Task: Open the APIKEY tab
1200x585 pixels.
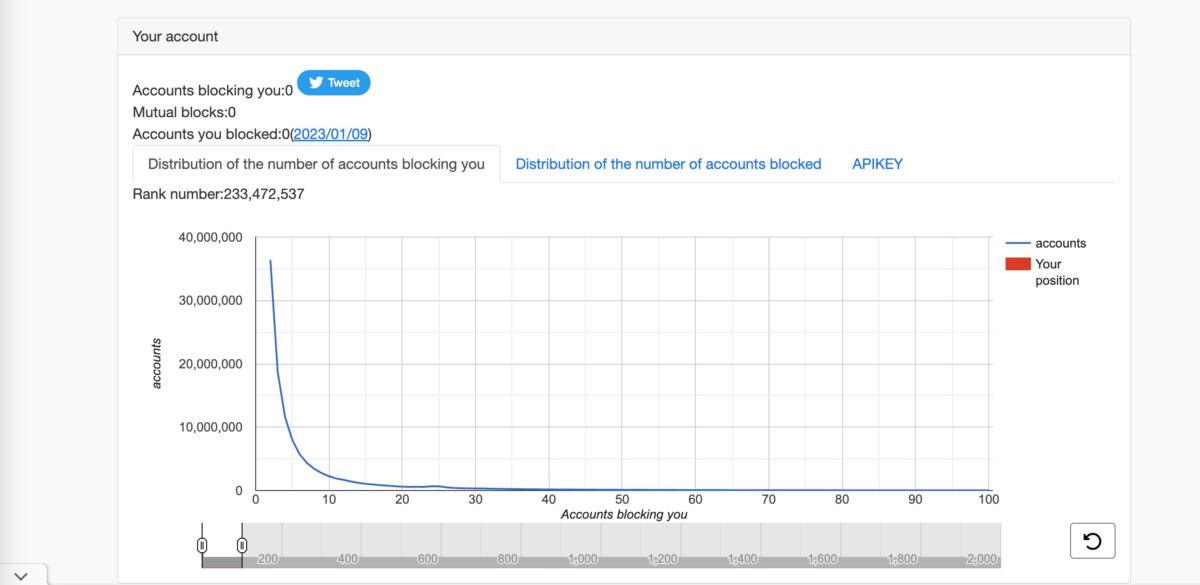Action: click(877, 164)
